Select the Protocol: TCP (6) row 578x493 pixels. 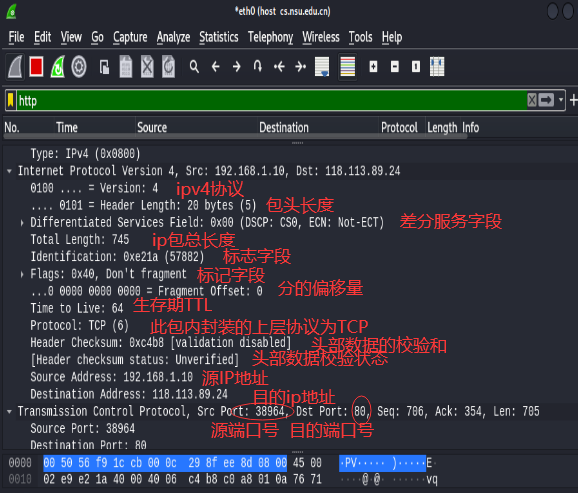[x=79, y=326]
